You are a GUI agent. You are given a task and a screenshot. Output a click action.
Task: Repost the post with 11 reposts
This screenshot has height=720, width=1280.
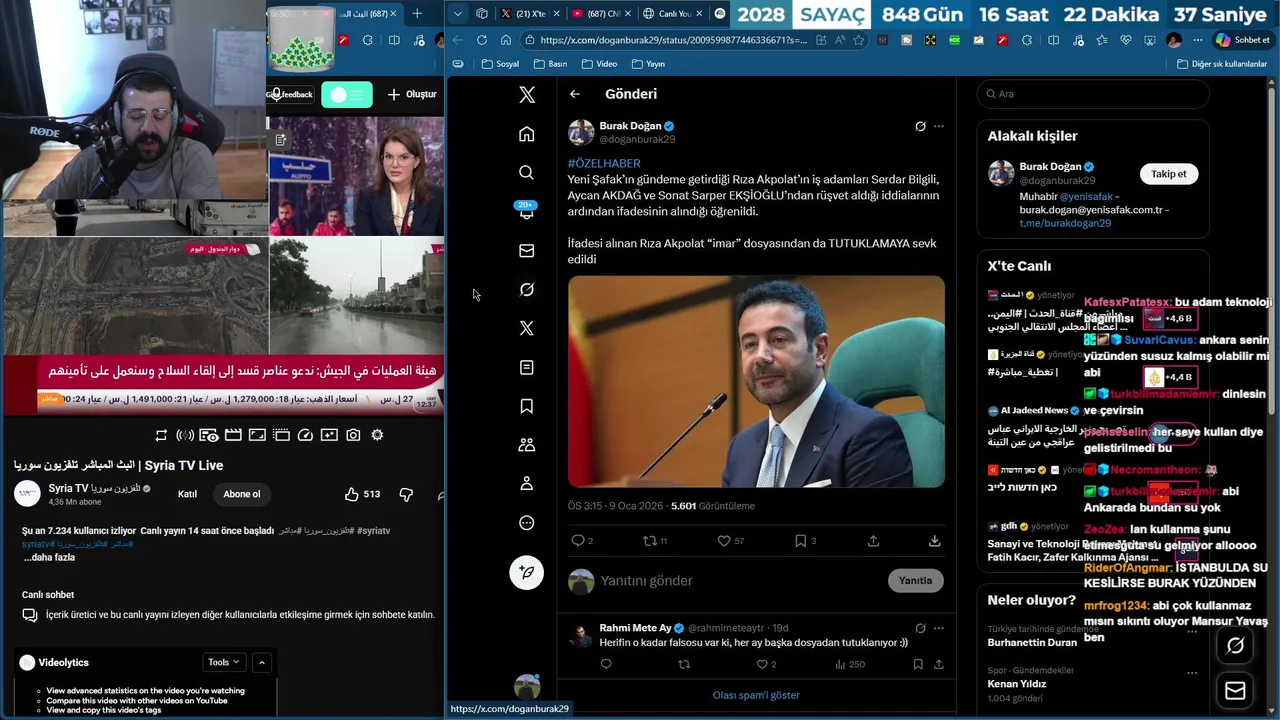point(655,541)
